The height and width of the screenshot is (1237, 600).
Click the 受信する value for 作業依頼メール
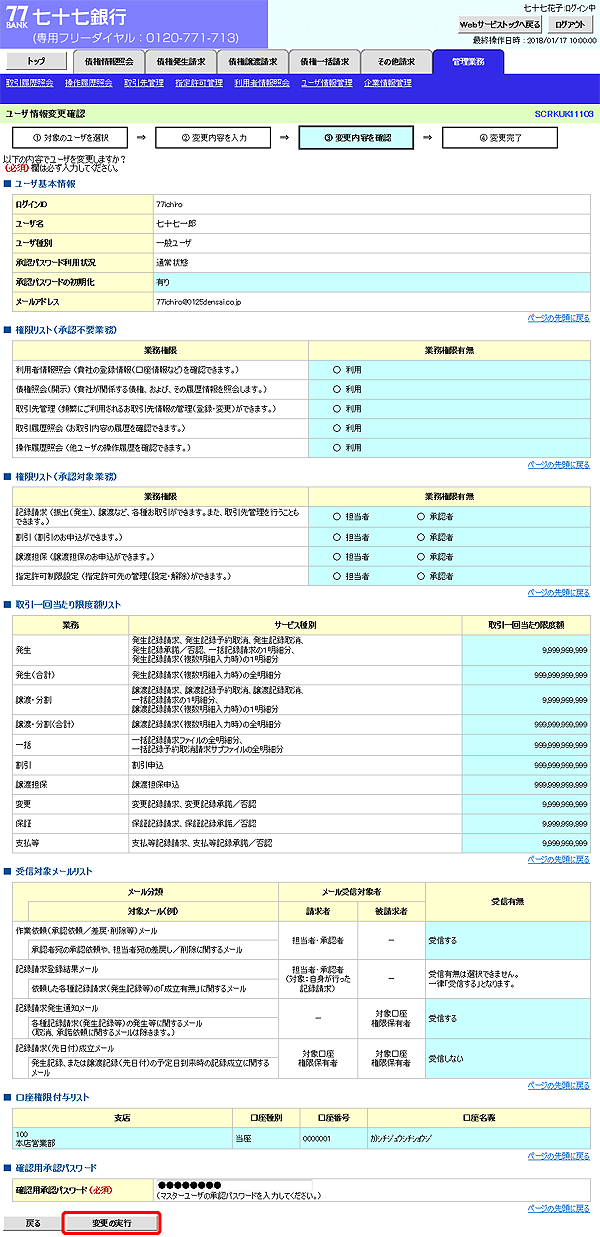click(443, 940)
